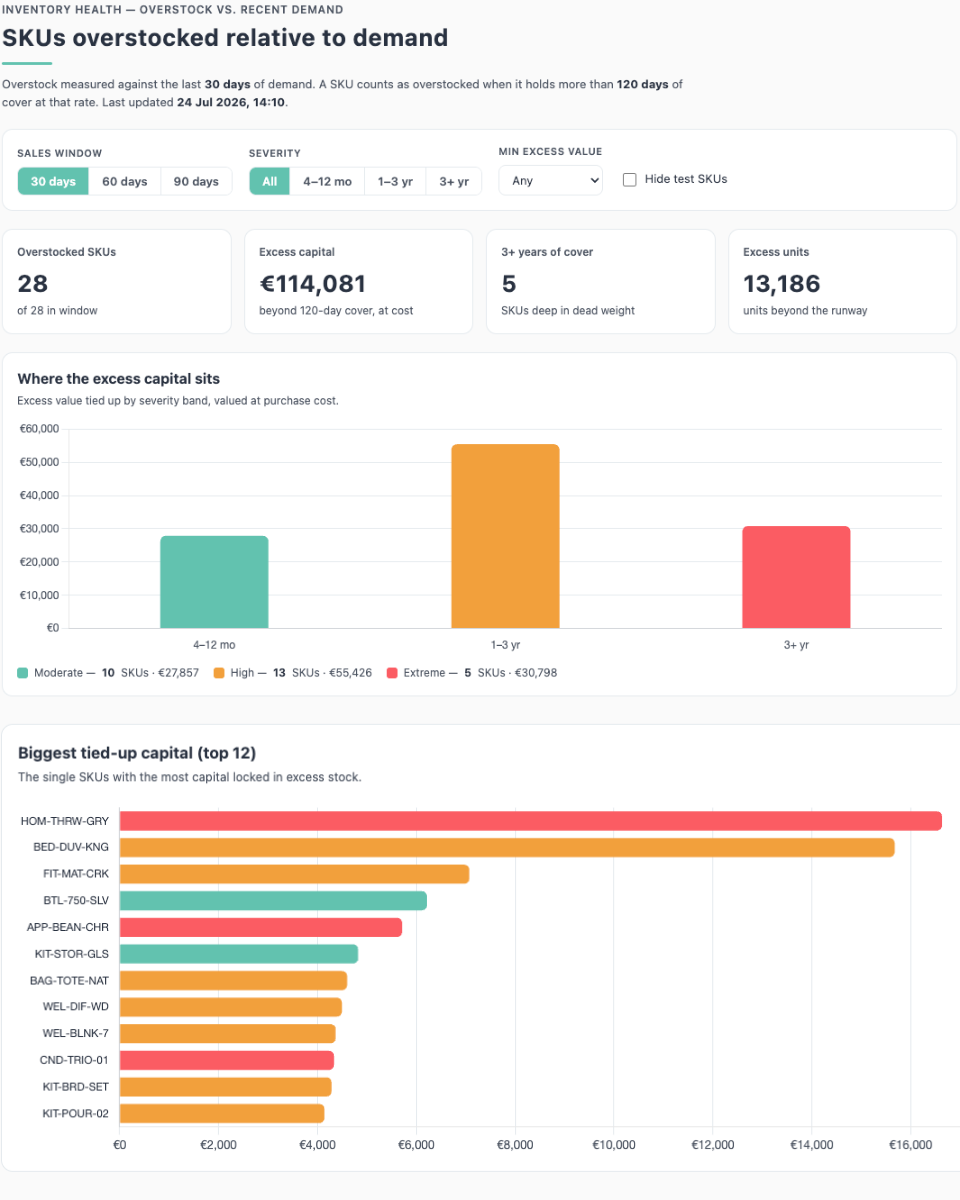Click the 'of 28 in window' caption
Viewport: 960px width, 1200px height.
point(57,310)
